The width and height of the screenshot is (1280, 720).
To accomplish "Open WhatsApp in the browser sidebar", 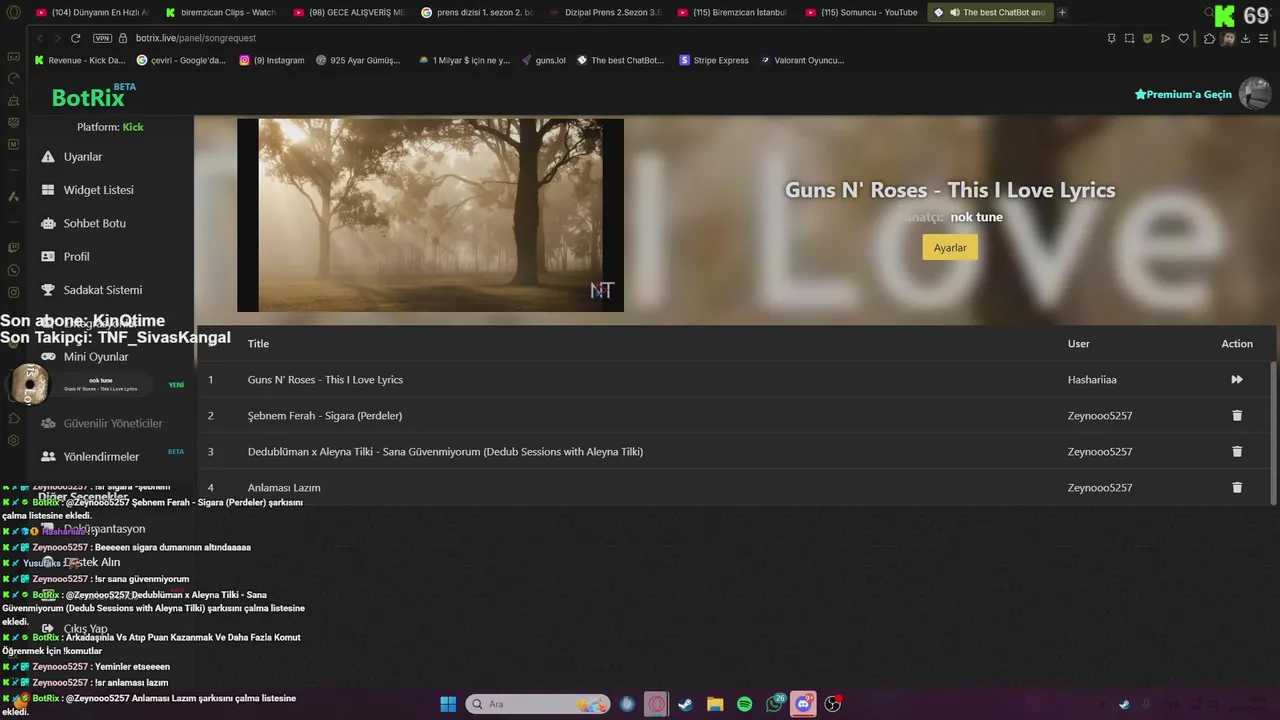I will (13, 270).
